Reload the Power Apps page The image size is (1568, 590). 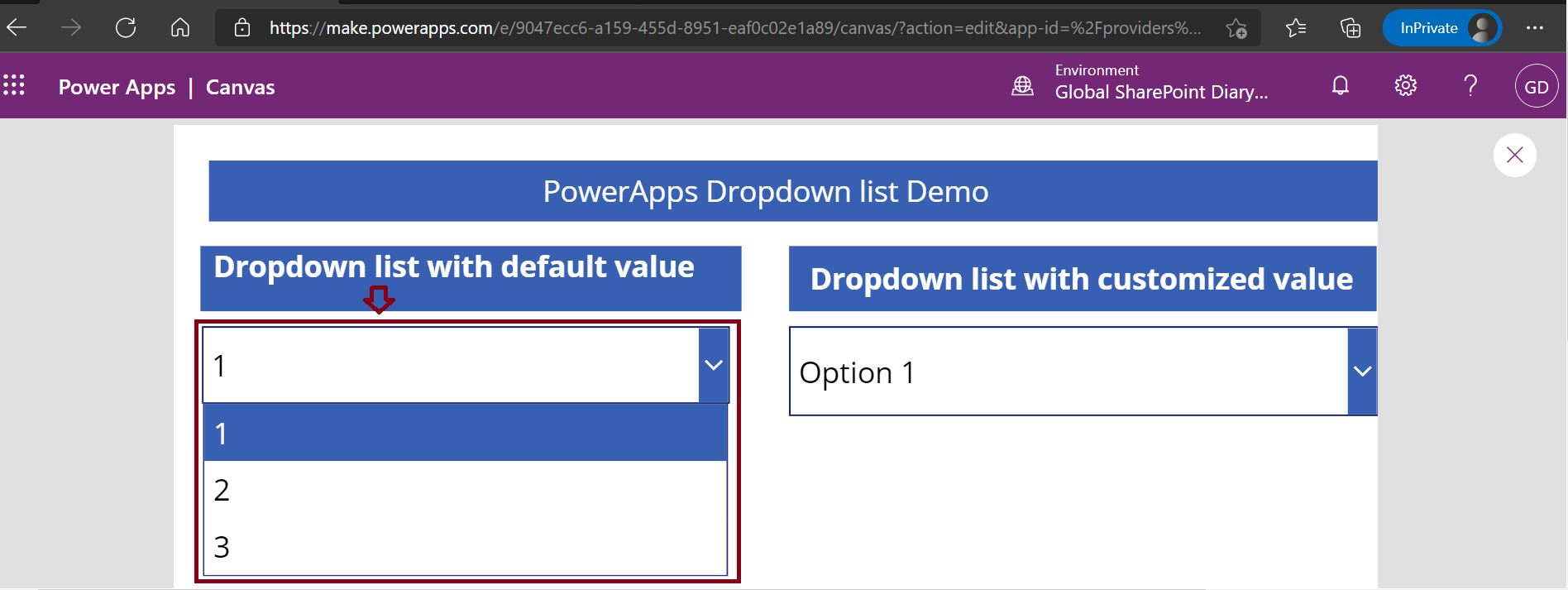tap(126, 27)
